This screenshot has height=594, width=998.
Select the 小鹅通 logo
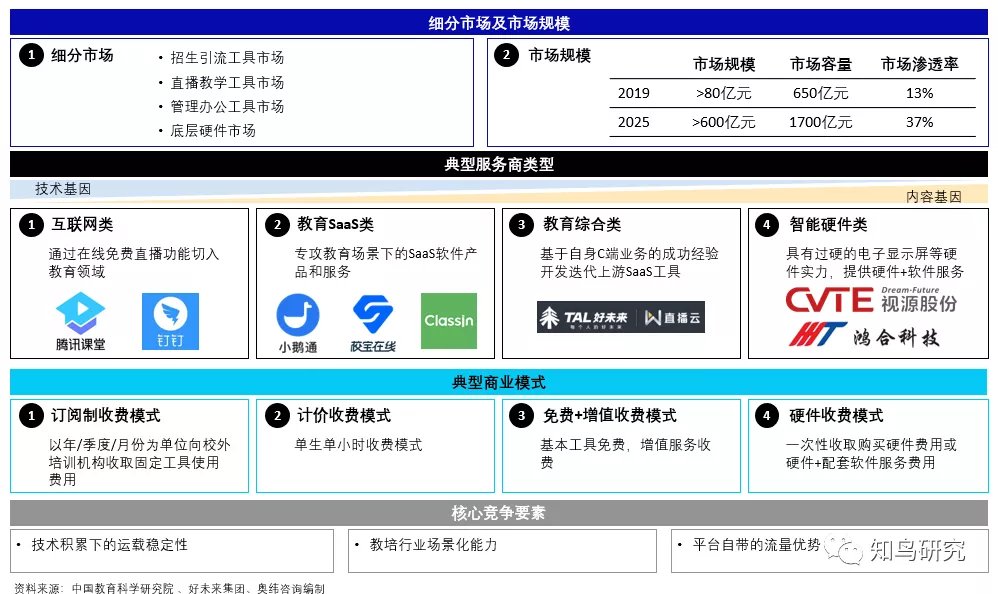click(297, 324)
